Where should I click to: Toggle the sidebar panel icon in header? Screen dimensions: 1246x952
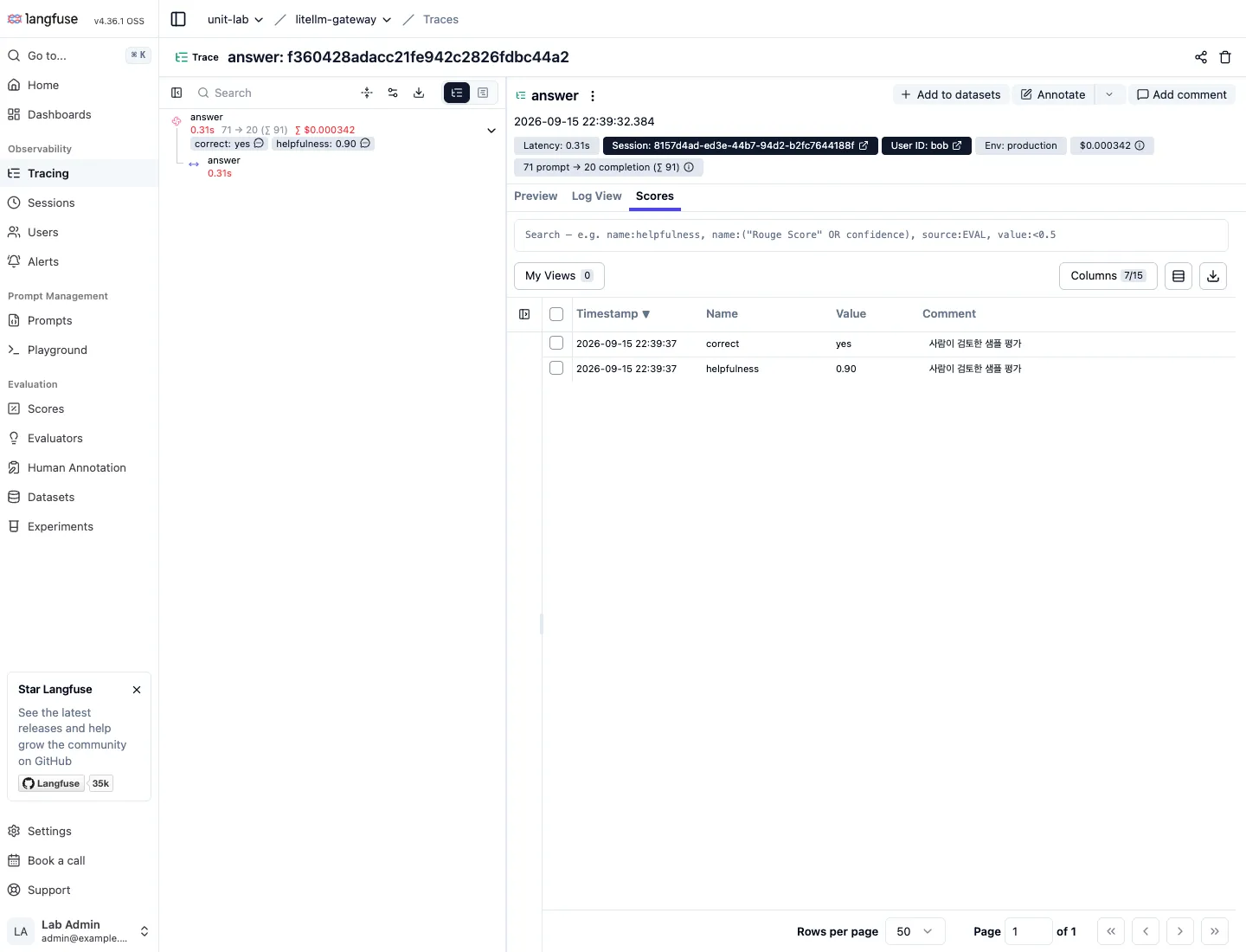178,19
